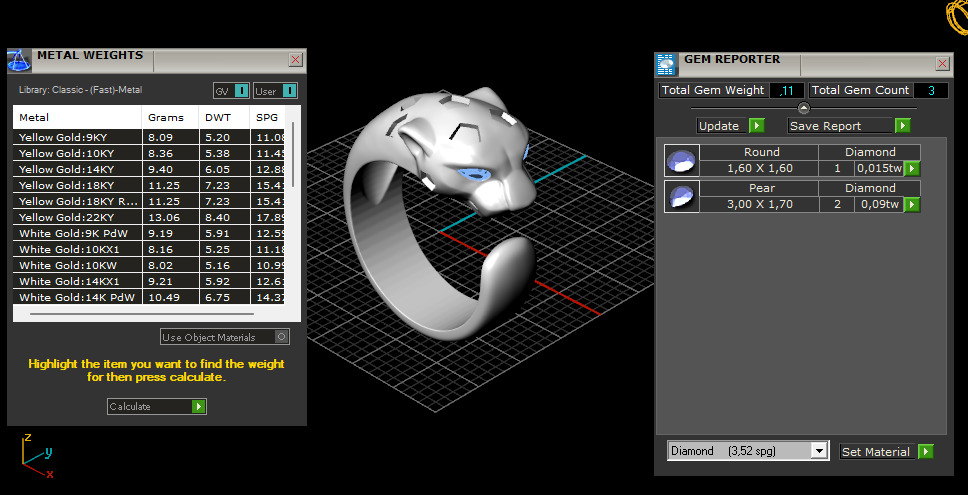Image resolution: width=968 pixels, height=495 pixels.
Task: Click the green arrow next to Update
Action: (x=757, y=126)
